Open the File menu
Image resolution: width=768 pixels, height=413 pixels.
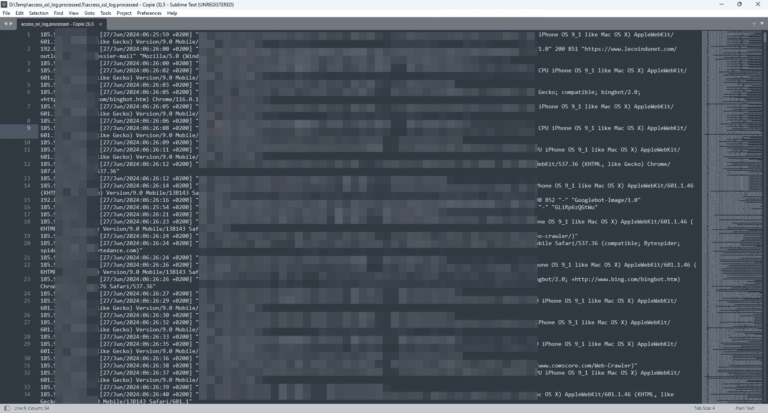click(6, 13)
